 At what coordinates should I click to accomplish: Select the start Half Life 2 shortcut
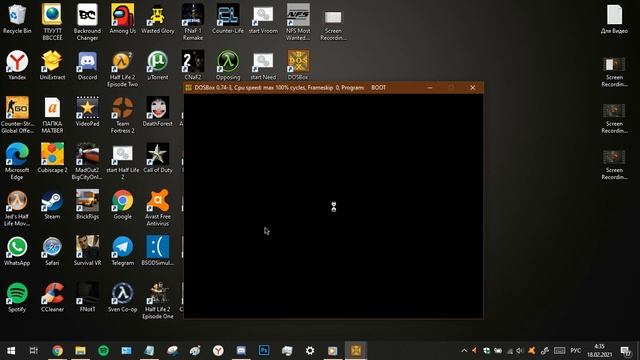122,162
